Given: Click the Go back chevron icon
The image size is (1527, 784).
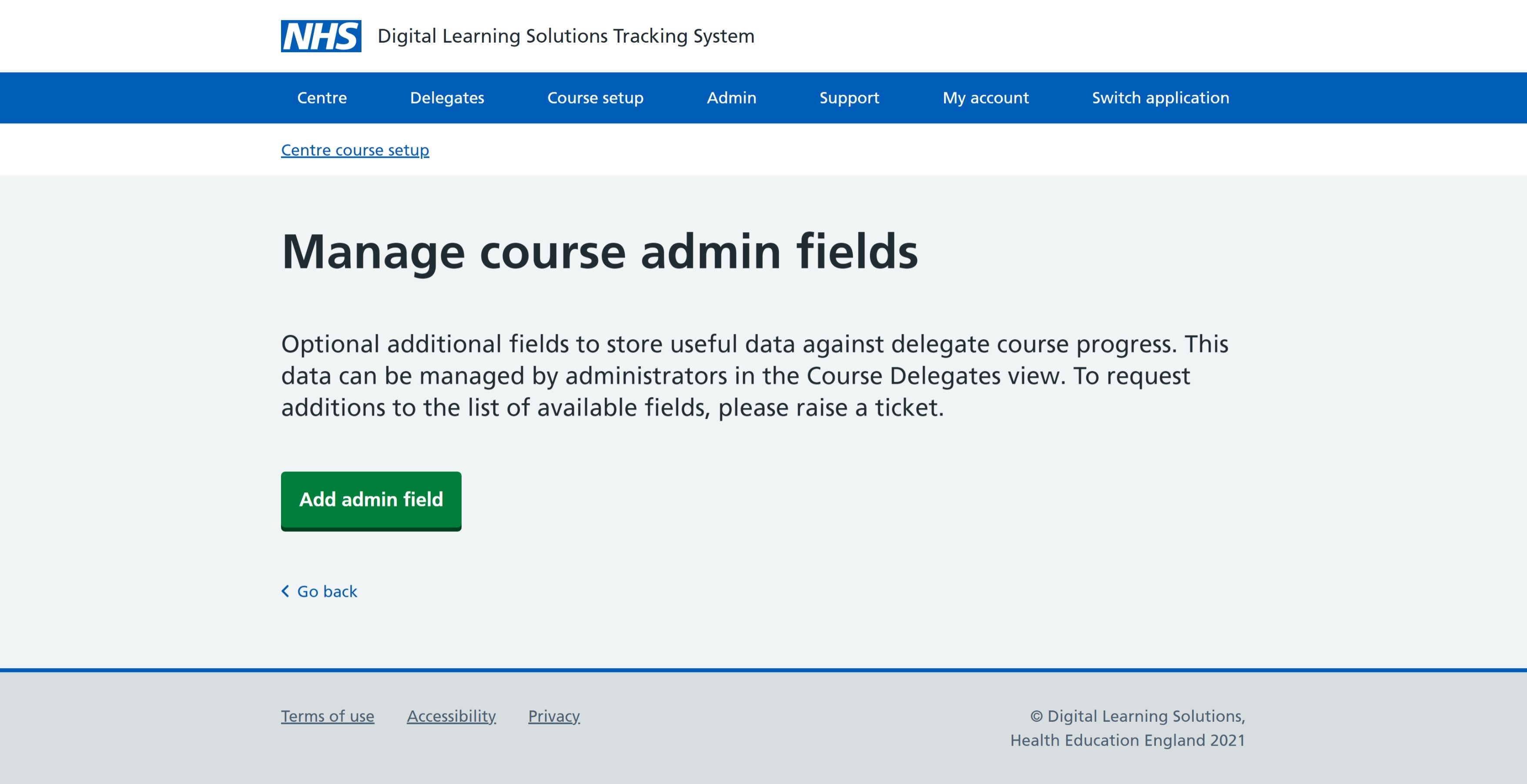Looking at the screenshot, I should click(285, 591).
